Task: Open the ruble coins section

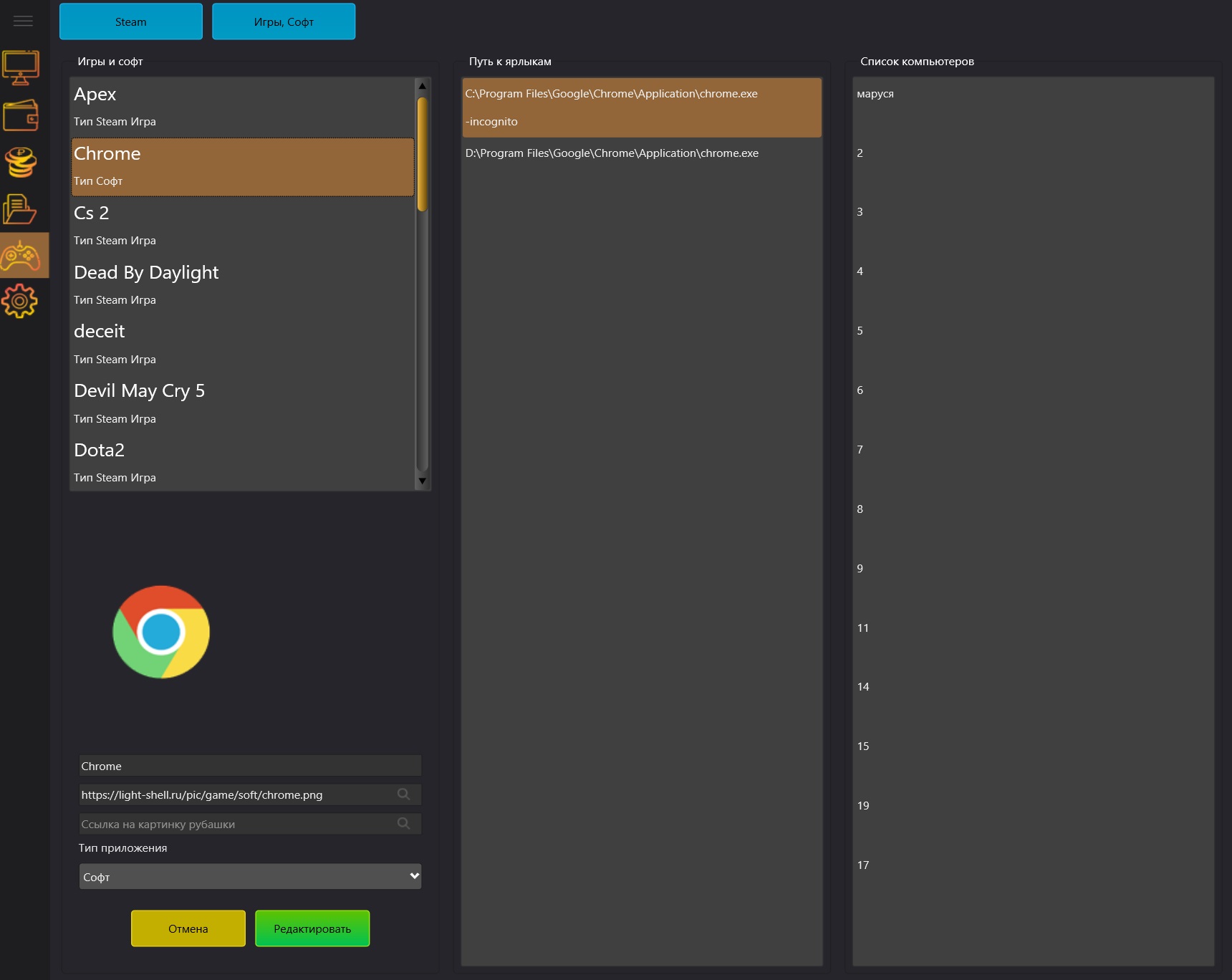Action: click(x=21, y=163)
